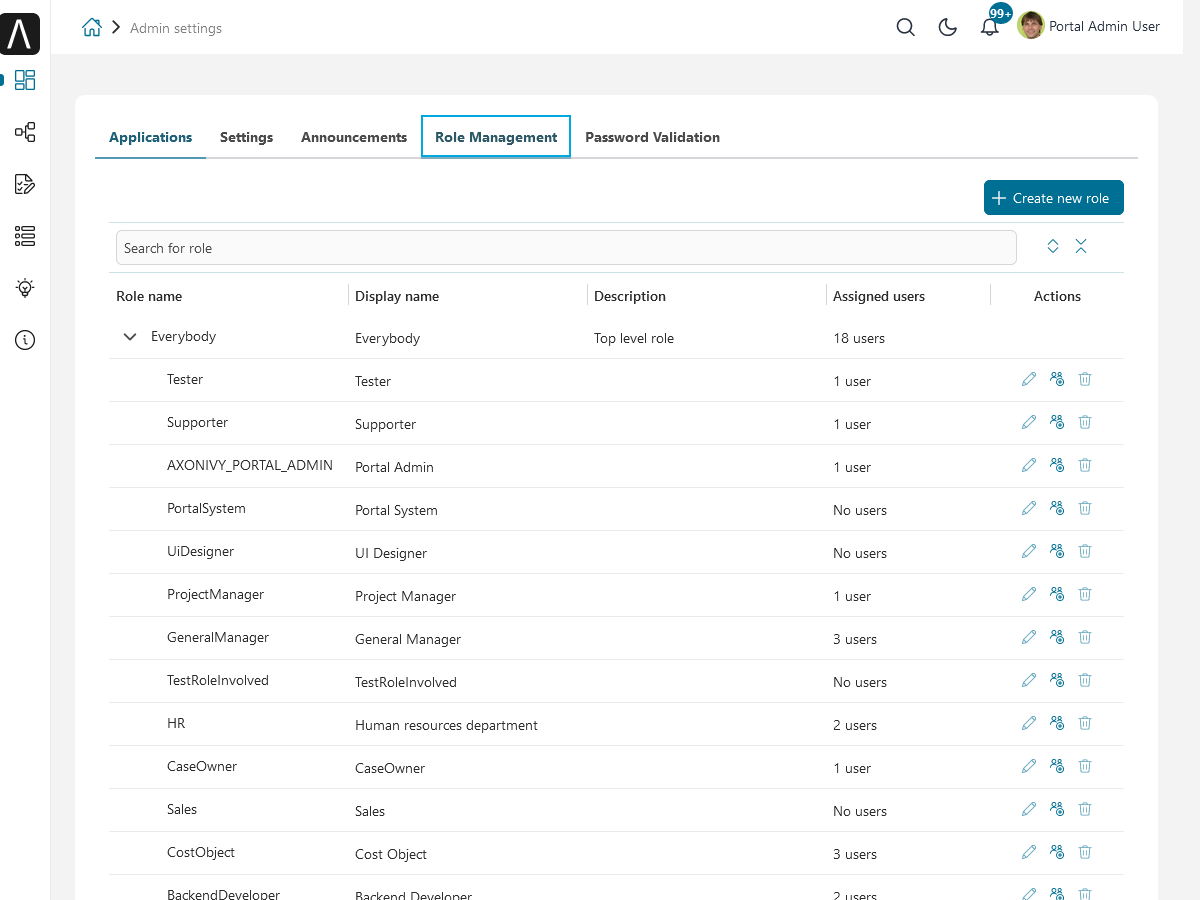
Task: Click the info icon in left sidebar
Action: coord(25,340)
